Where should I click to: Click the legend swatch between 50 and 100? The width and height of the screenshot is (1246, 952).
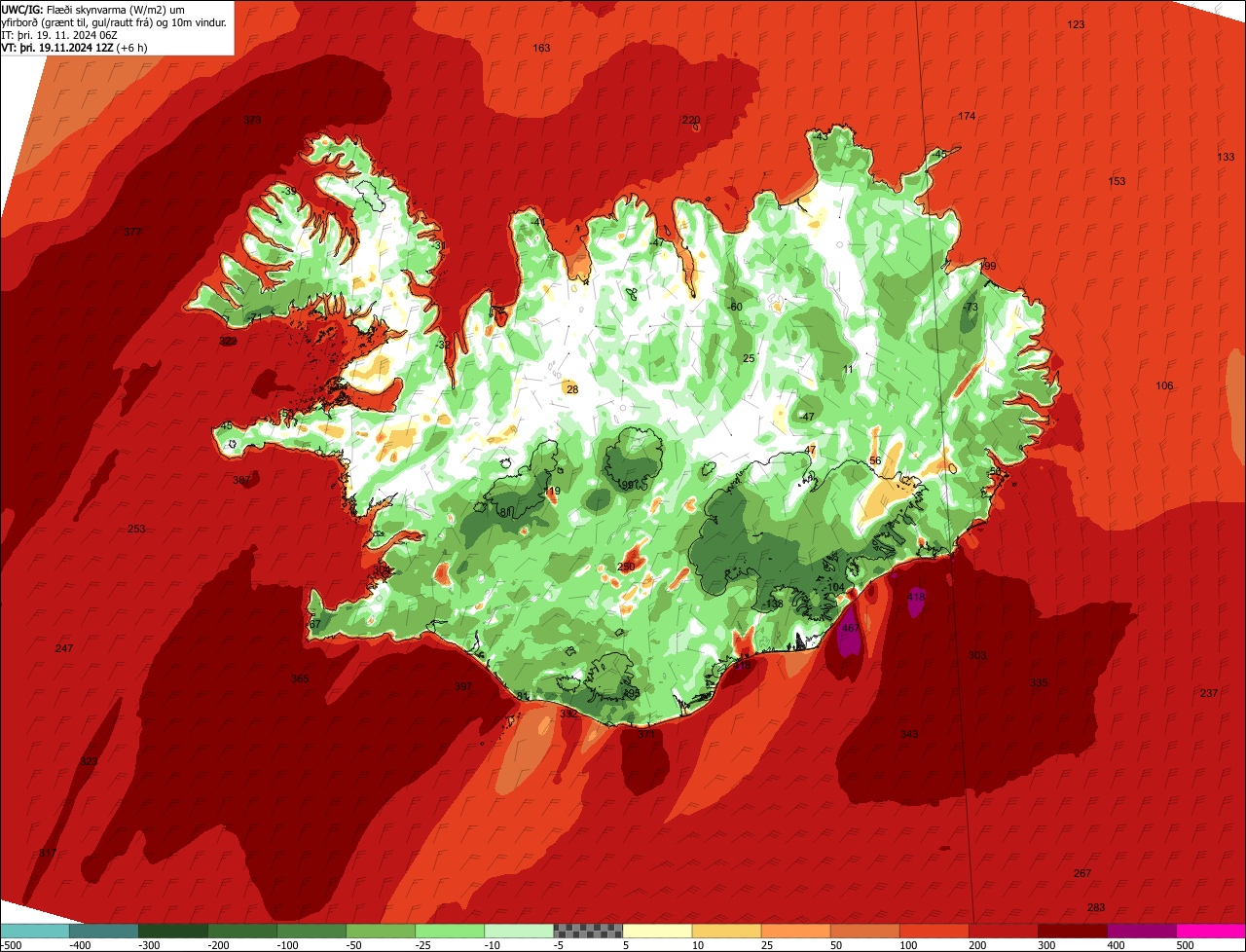click(x=864, y=931)
